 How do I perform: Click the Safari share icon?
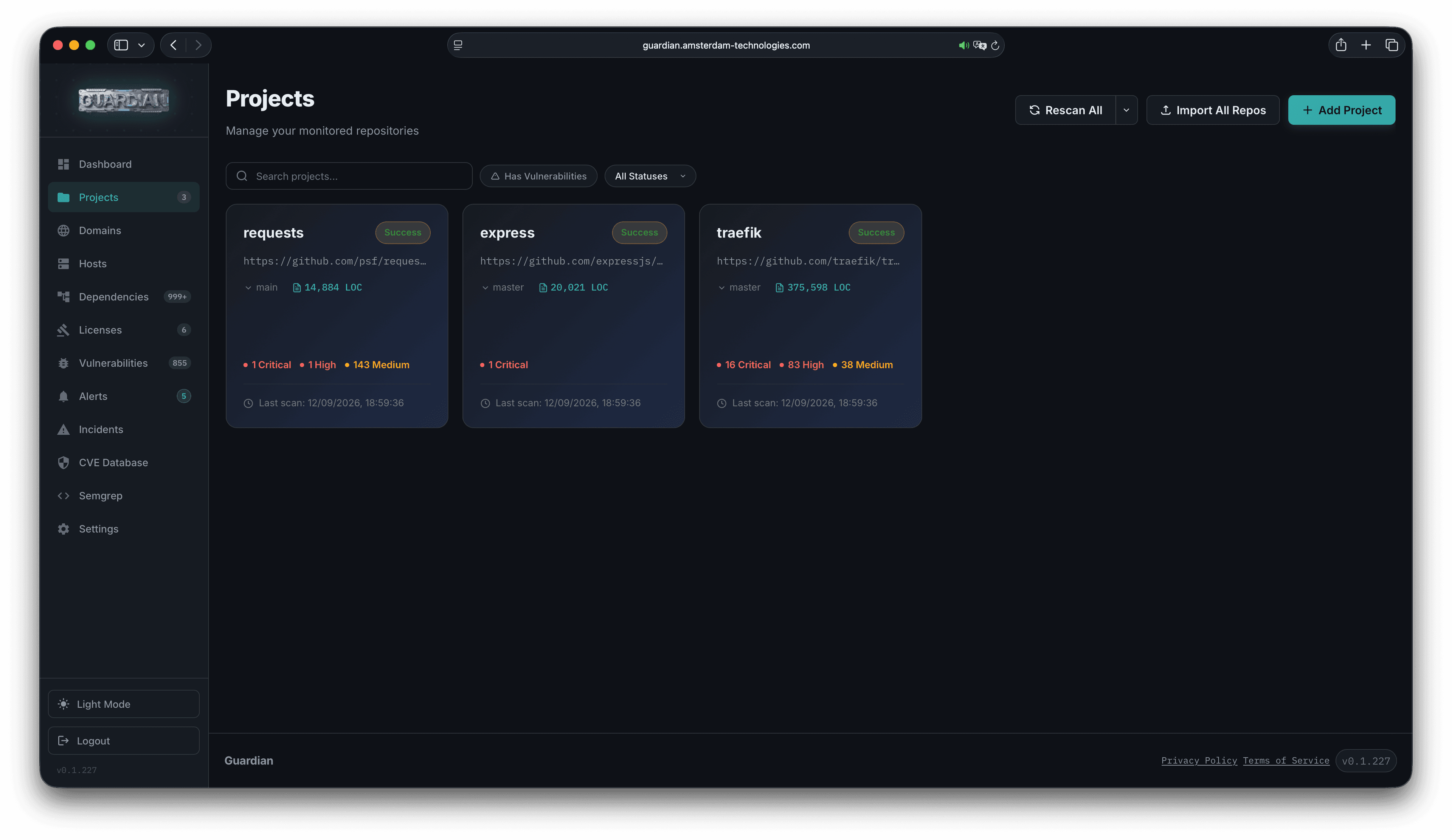1341,45
